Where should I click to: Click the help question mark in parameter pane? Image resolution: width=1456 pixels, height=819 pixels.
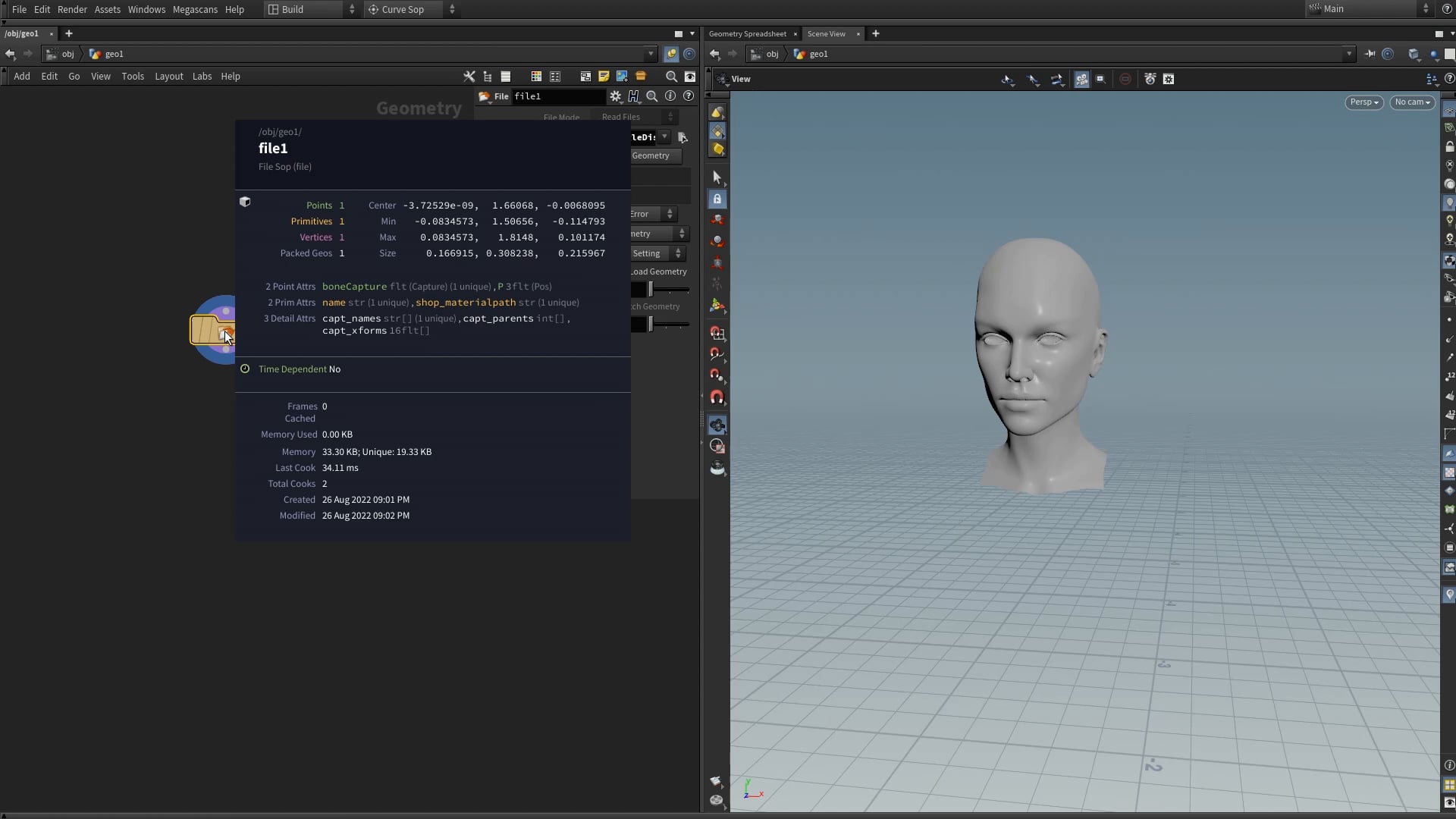688,96
